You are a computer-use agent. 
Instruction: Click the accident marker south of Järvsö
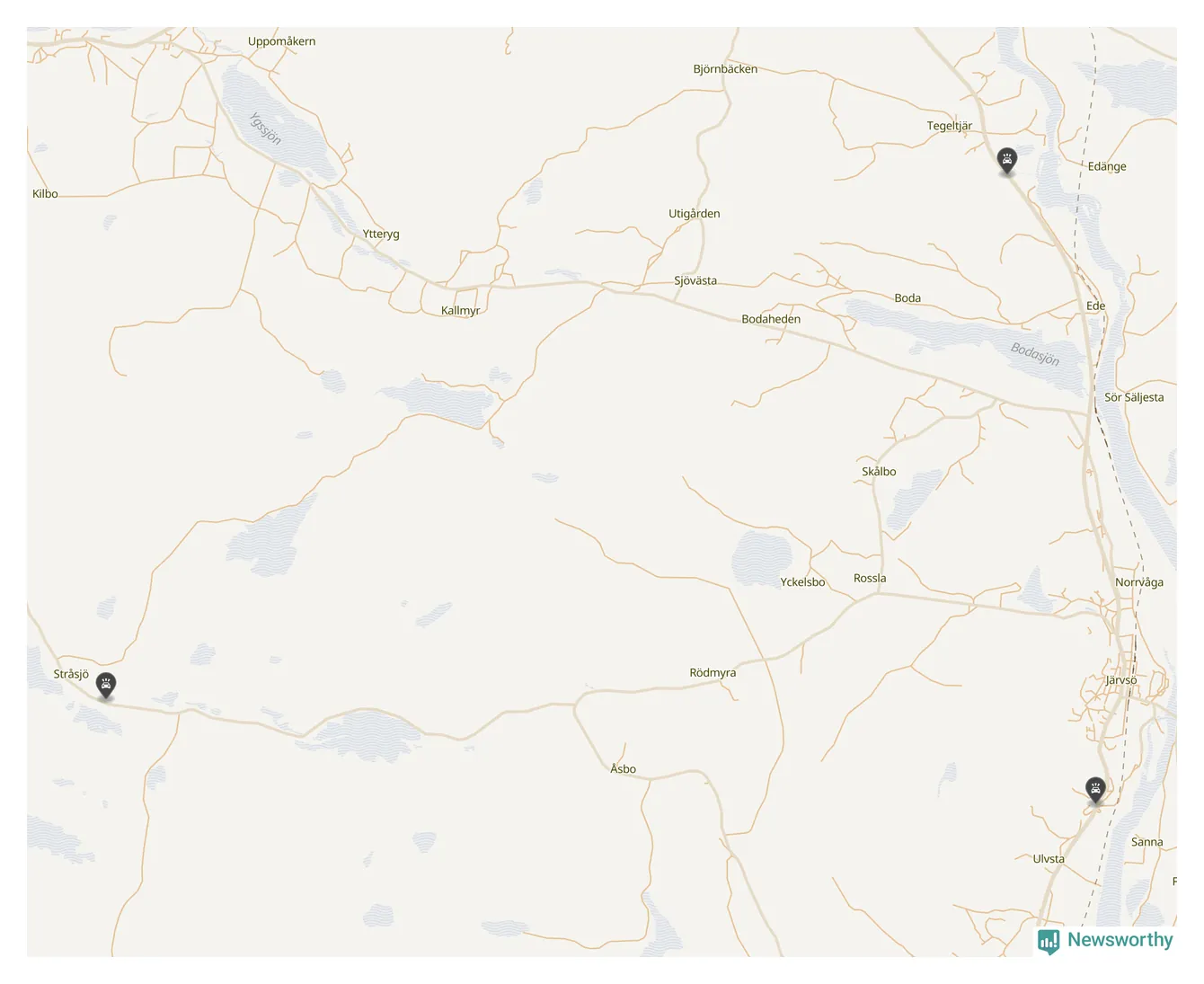pyautogui.click(x=1095, y=790)
